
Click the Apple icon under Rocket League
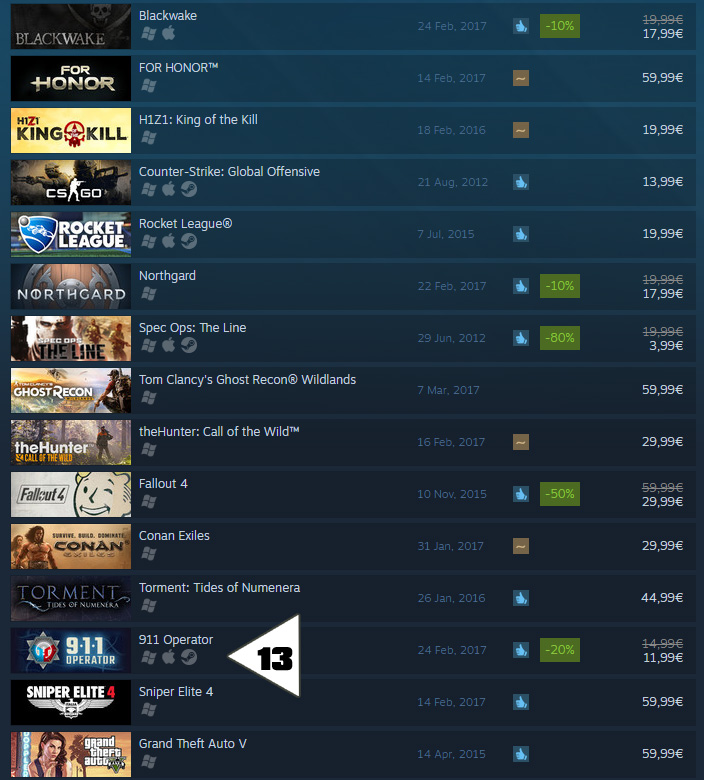(169, 241)
